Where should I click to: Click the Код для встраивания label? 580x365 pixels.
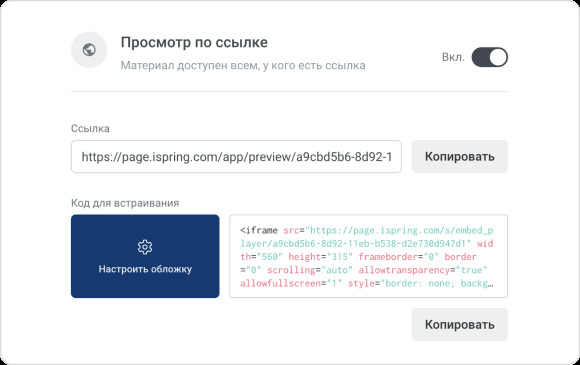[x=125, y=203]
